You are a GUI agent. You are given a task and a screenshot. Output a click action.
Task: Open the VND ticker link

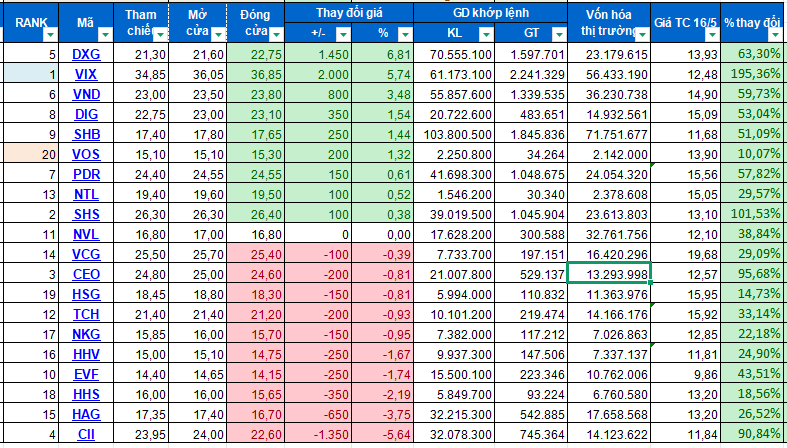pos(86,94)
